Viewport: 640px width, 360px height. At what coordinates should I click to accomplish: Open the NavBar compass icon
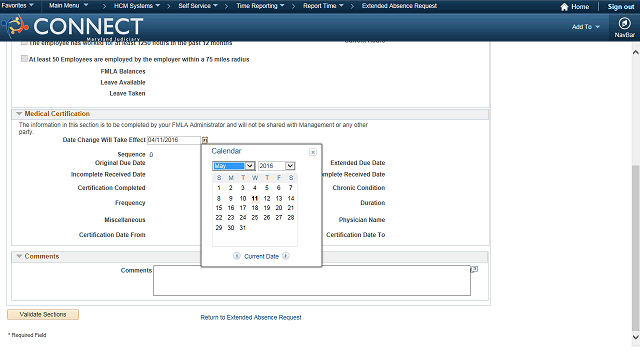[624, 23]
